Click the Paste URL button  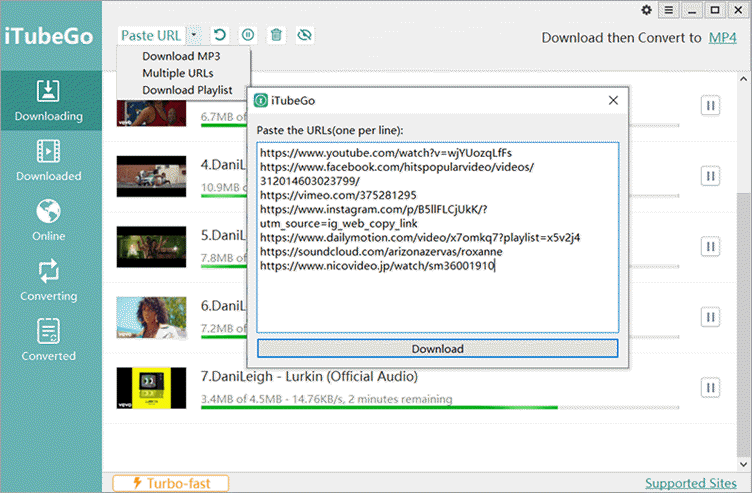coord(152,35)
